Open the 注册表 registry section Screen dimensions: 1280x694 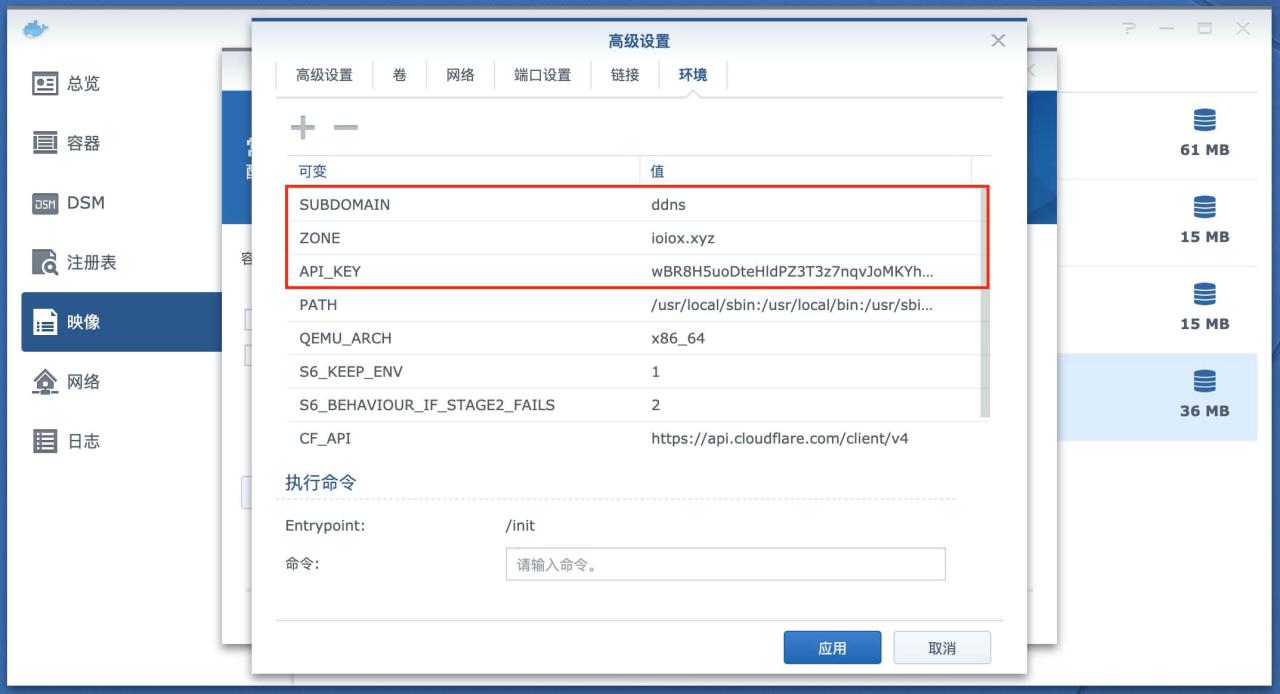click(84, 262)
